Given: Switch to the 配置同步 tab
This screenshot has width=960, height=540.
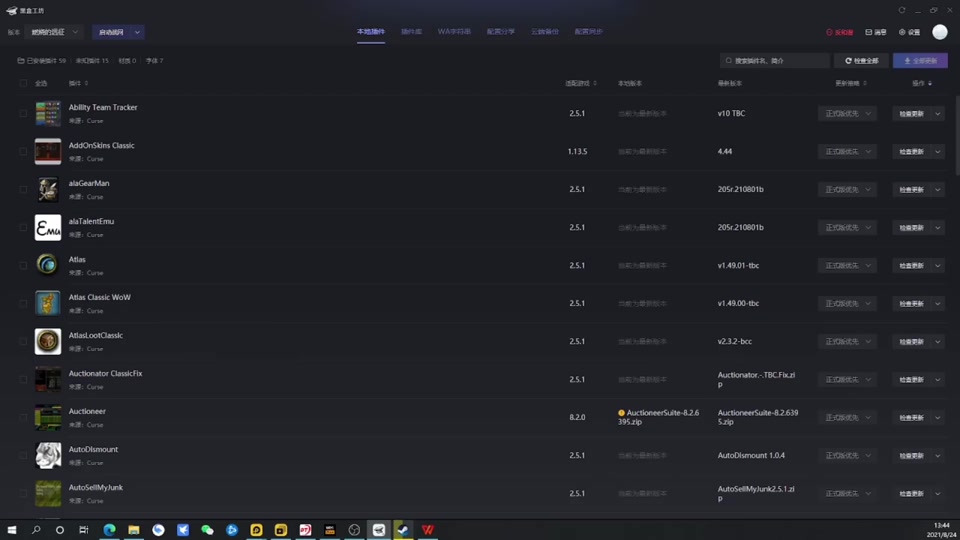Looking at the screenshot, I should [x=589, y=32].
